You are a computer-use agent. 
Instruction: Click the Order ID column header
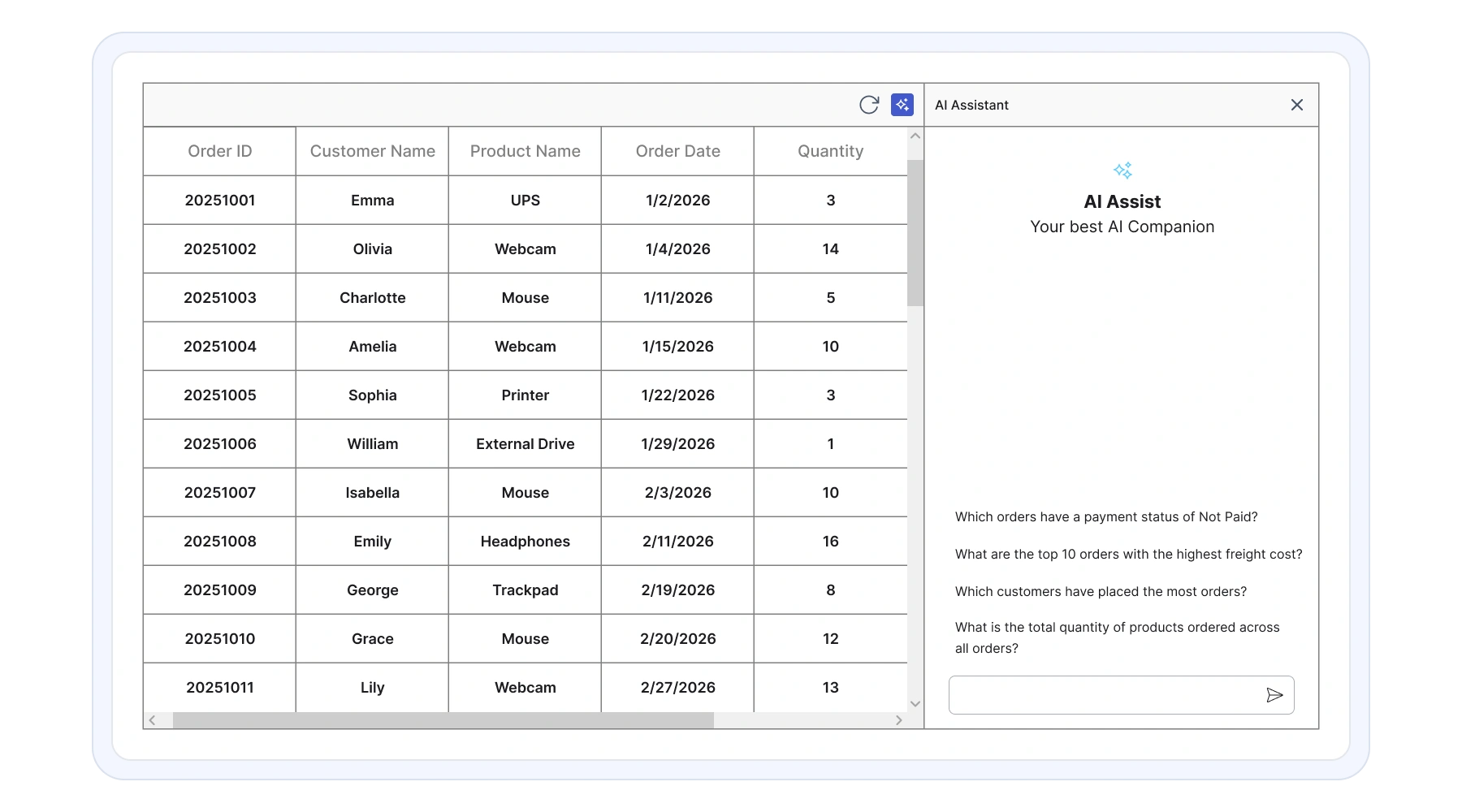tap(218, 151)
